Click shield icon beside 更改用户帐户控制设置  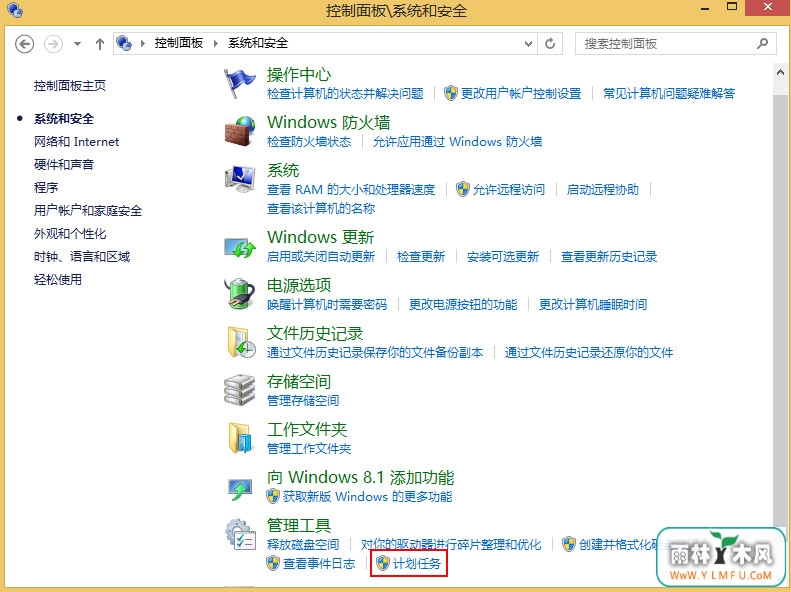click(x=450, y=93)
